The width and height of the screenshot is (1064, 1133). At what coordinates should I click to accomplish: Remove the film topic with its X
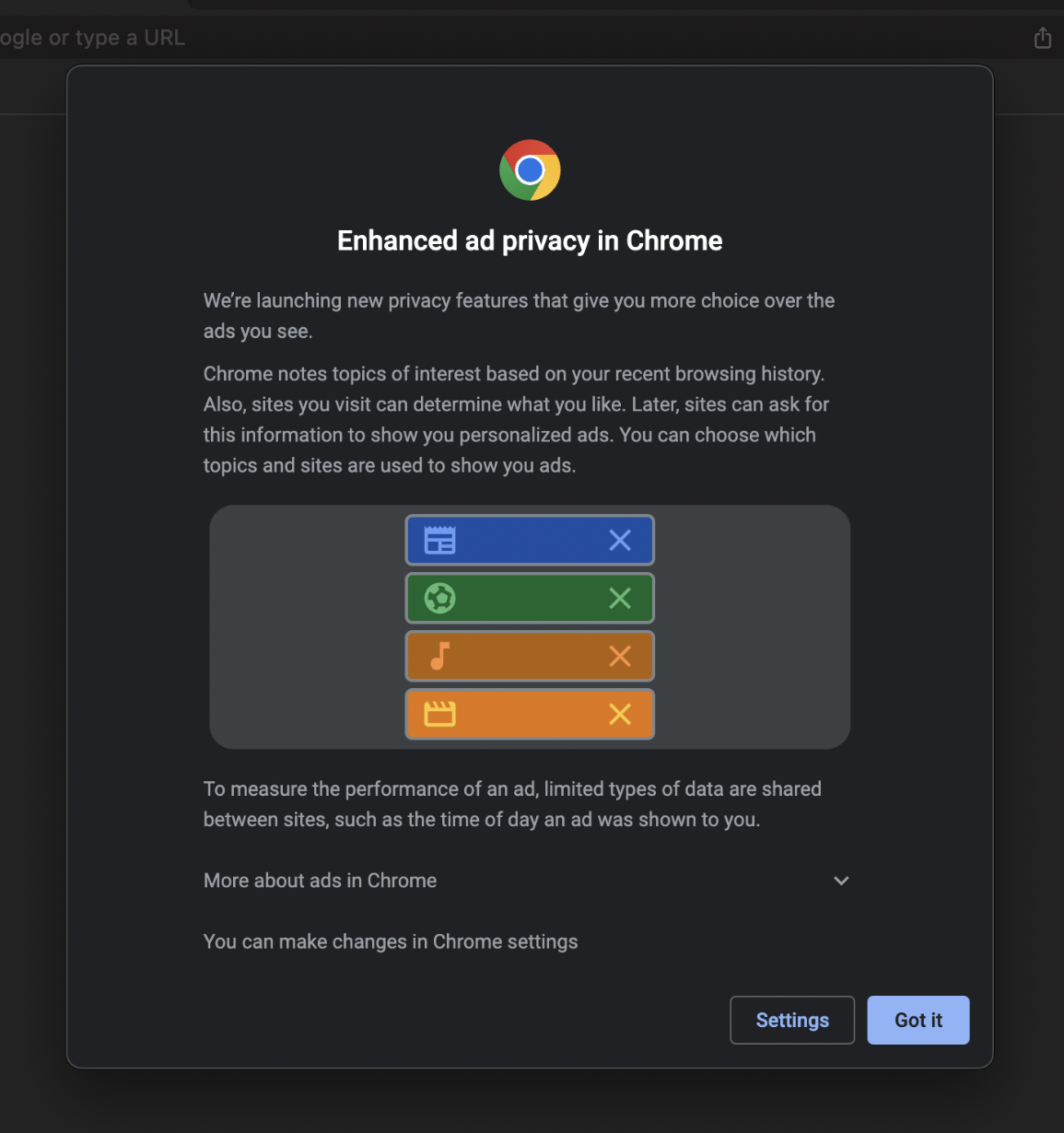pyautogui.click(x=620, y=714)
